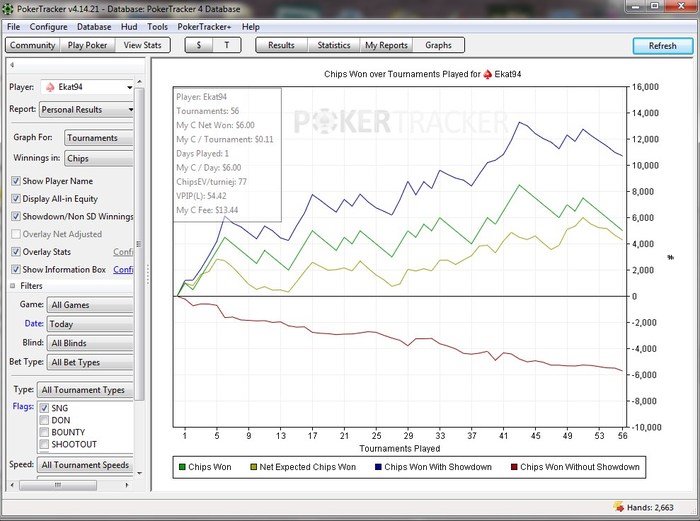
Task: Click sidebar vertical scrollbar down arrow
Action: (139, 473)
